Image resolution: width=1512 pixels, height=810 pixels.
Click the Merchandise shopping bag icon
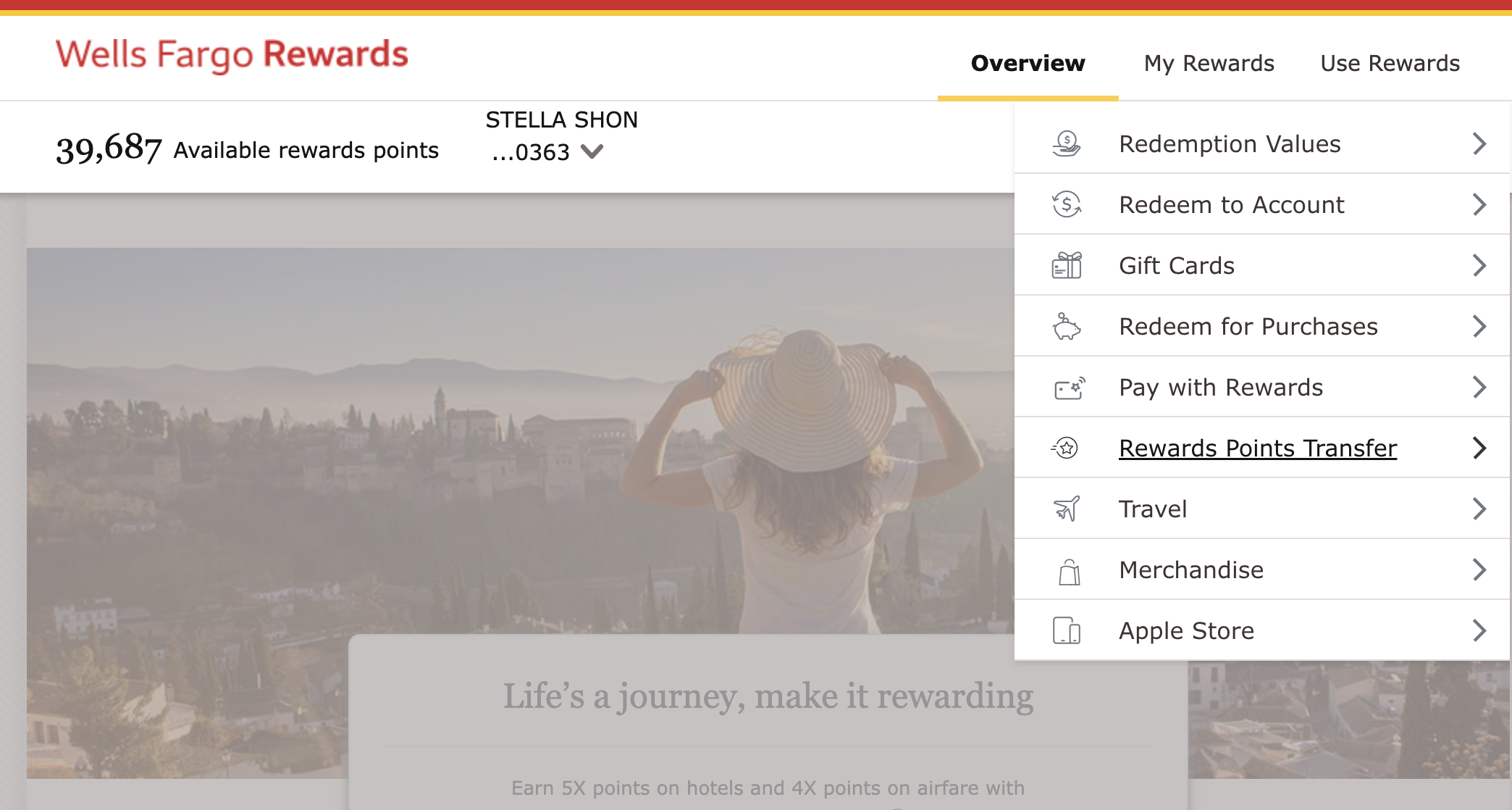[x=1069, y=571]
